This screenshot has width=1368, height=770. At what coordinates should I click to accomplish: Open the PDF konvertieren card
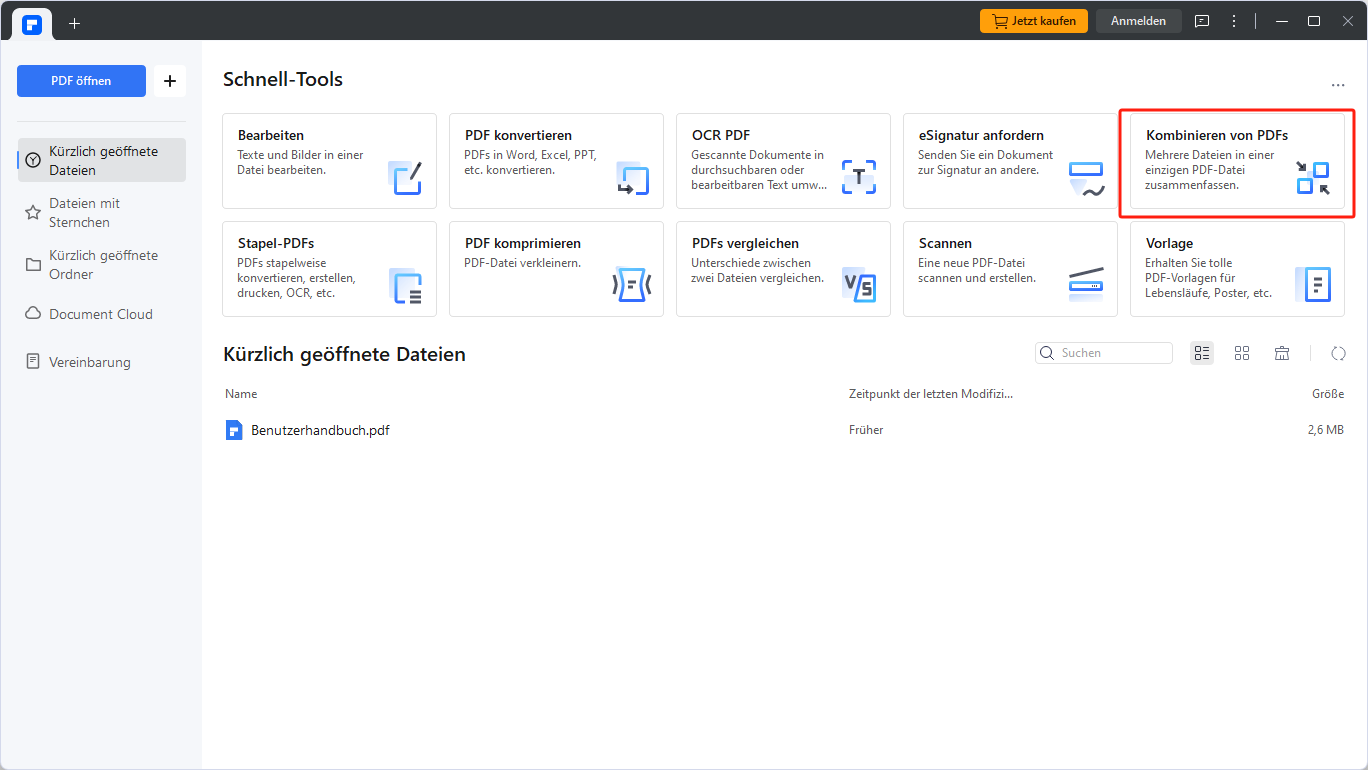[x=556, y=161]
